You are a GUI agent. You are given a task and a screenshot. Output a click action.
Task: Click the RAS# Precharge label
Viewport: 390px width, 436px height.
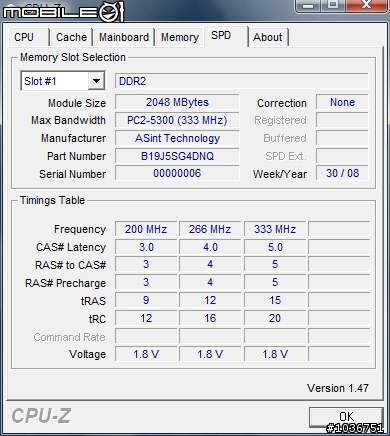tap(66, 283)
